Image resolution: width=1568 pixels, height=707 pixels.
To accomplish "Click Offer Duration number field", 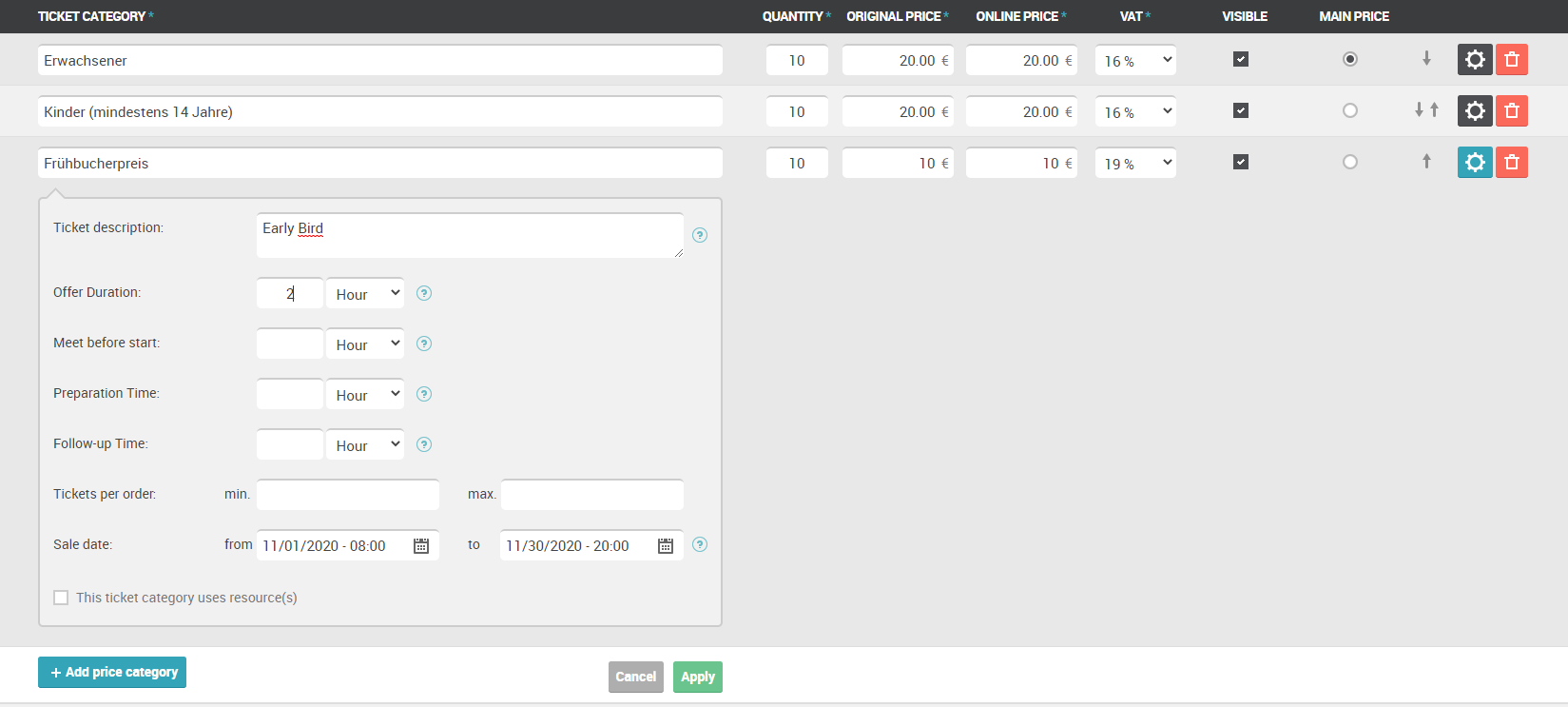I will pos(290,293).
